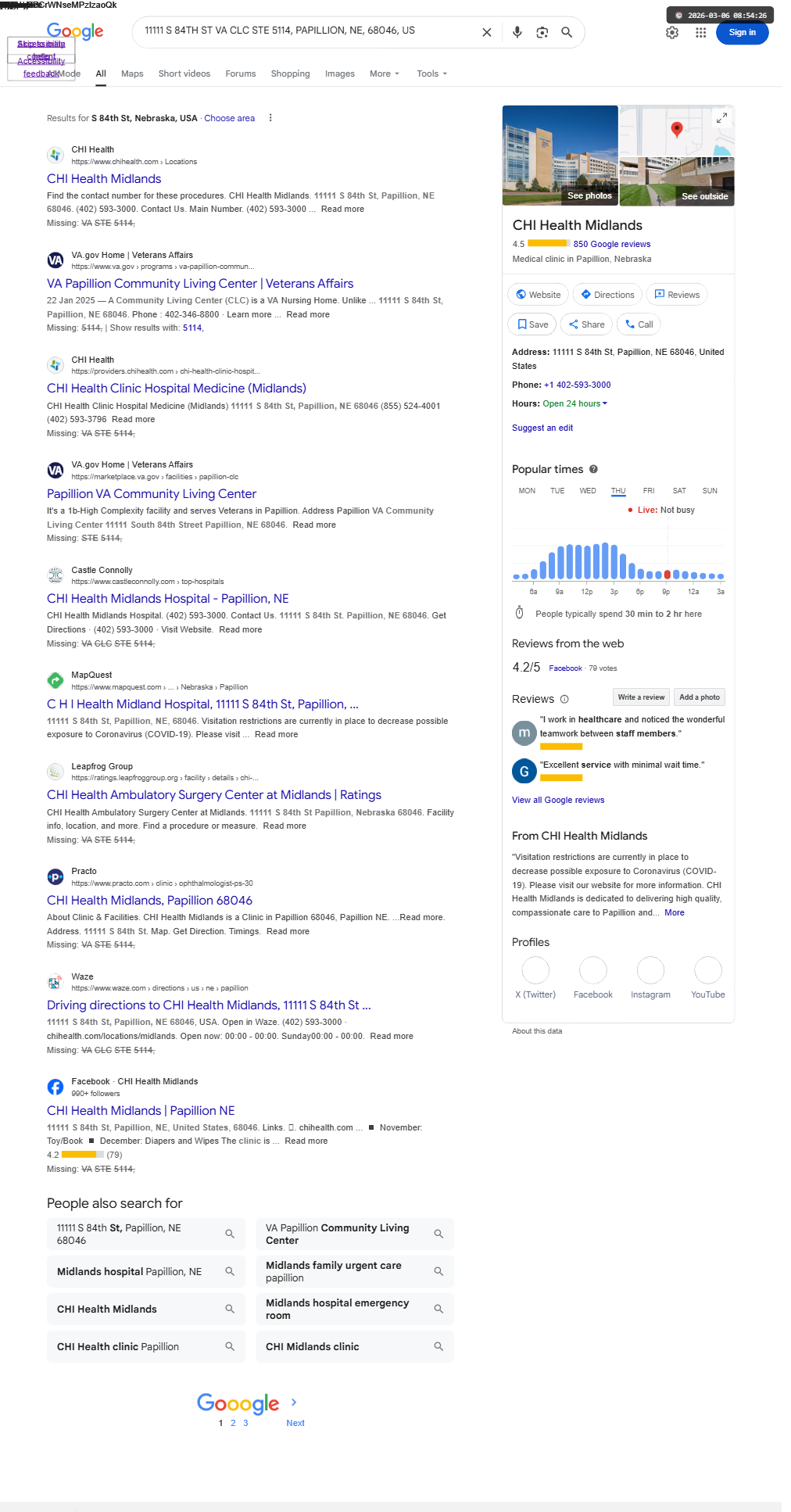Open the Instagram profile icon
The image size is (791, 1512).
(x=650, y=970)
